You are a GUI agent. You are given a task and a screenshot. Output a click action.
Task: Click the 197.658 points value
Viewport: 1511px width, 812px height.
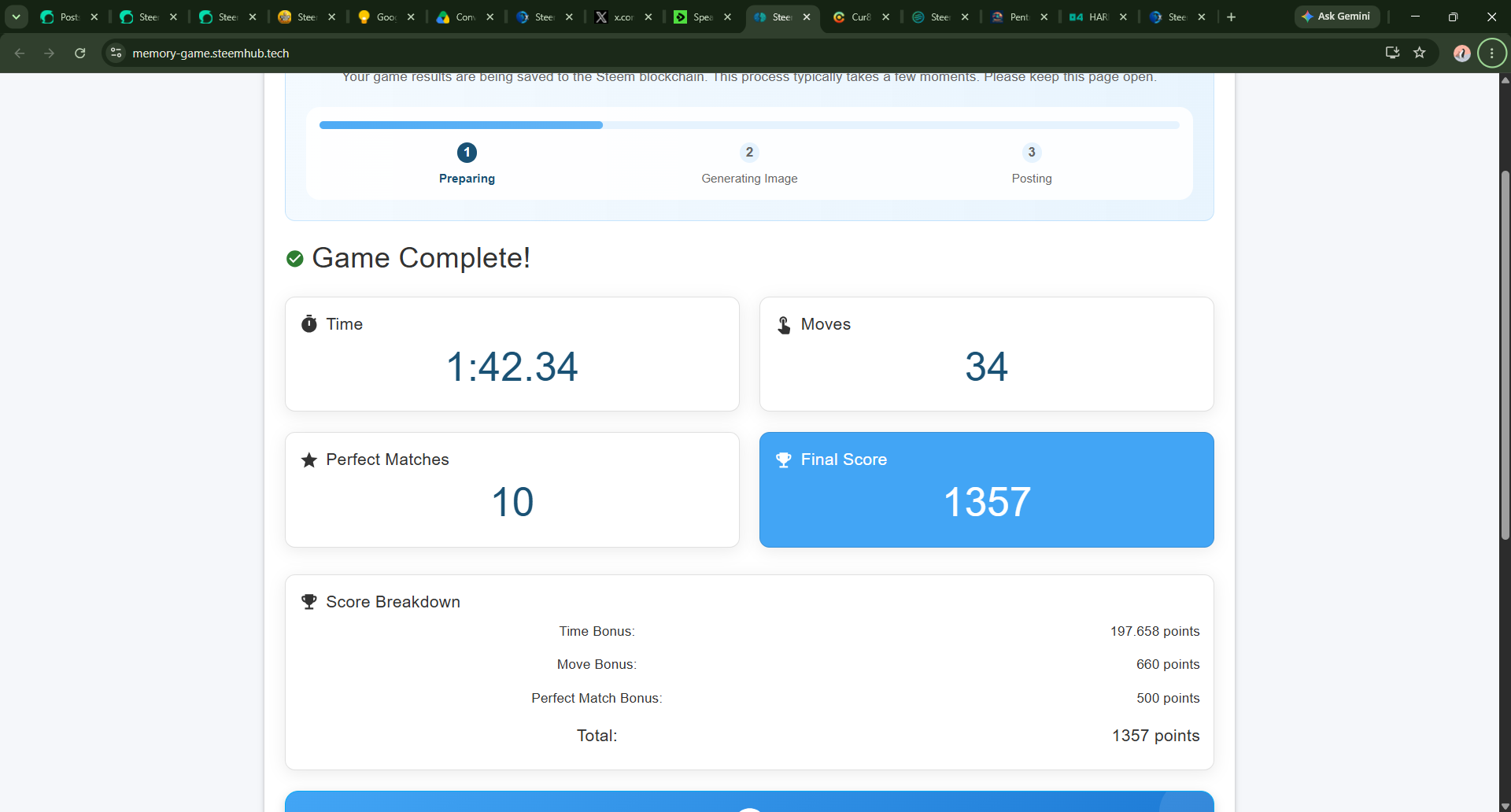tap(1154, 631)
